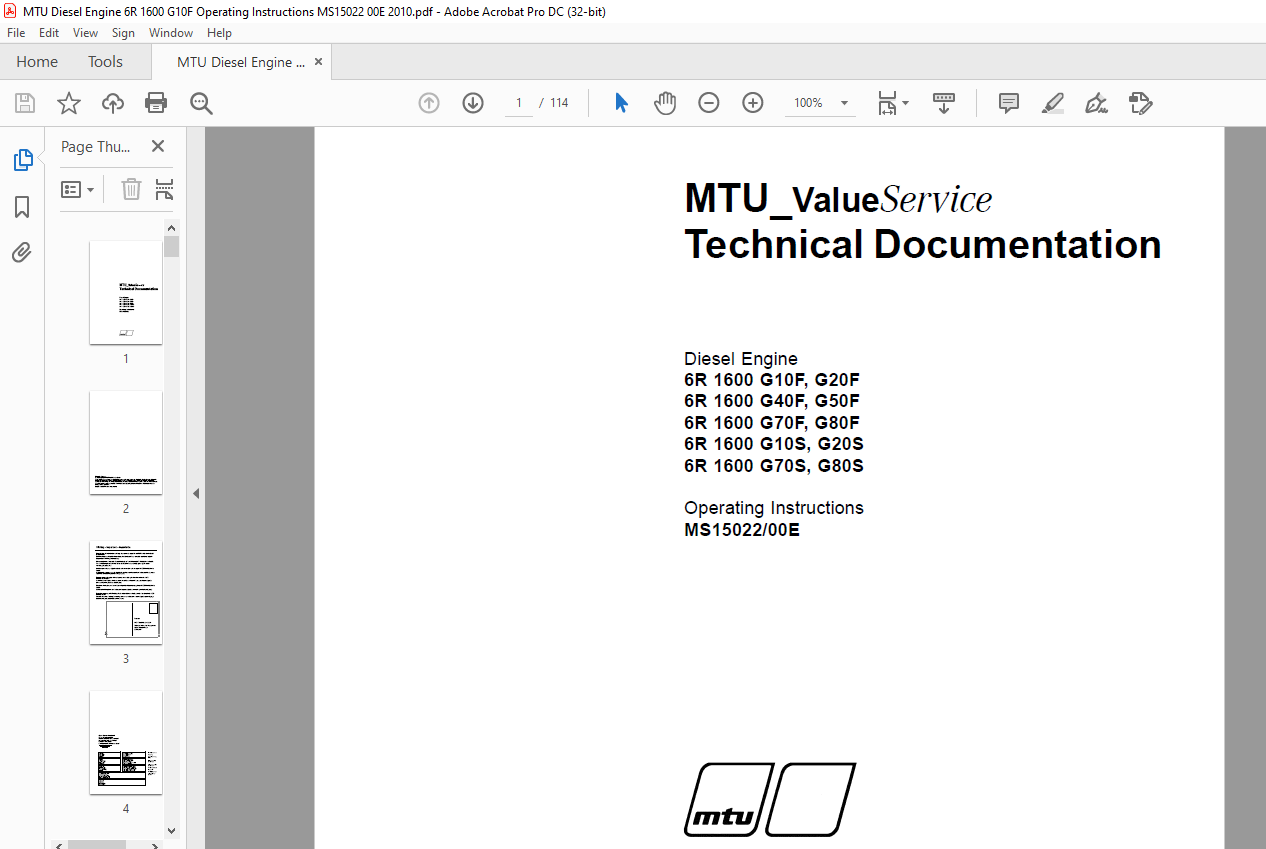Open the Bookmarks sidebar panel
The width and height of the screenshot is (1266, 849).
[22, 207]
